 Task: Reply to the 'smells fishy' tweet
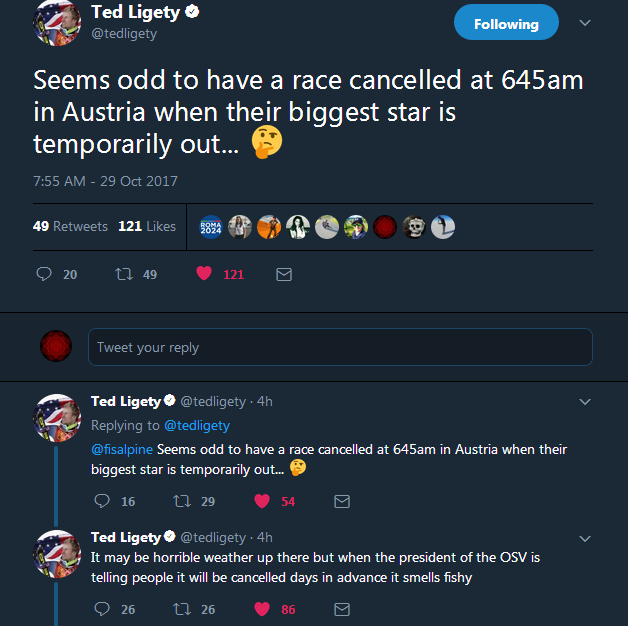pyautogui.click(x=101, y=608)
